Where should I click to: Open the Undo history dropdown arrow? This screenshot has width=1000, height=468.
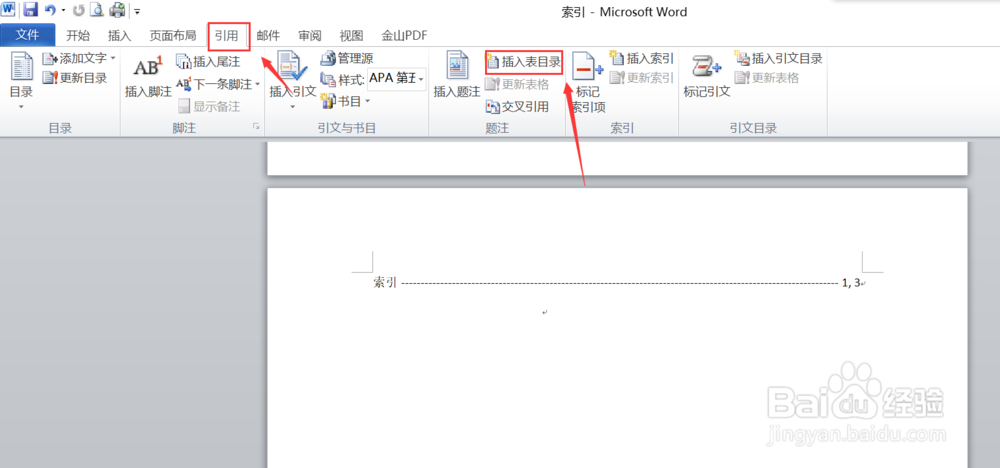point(63,10)
